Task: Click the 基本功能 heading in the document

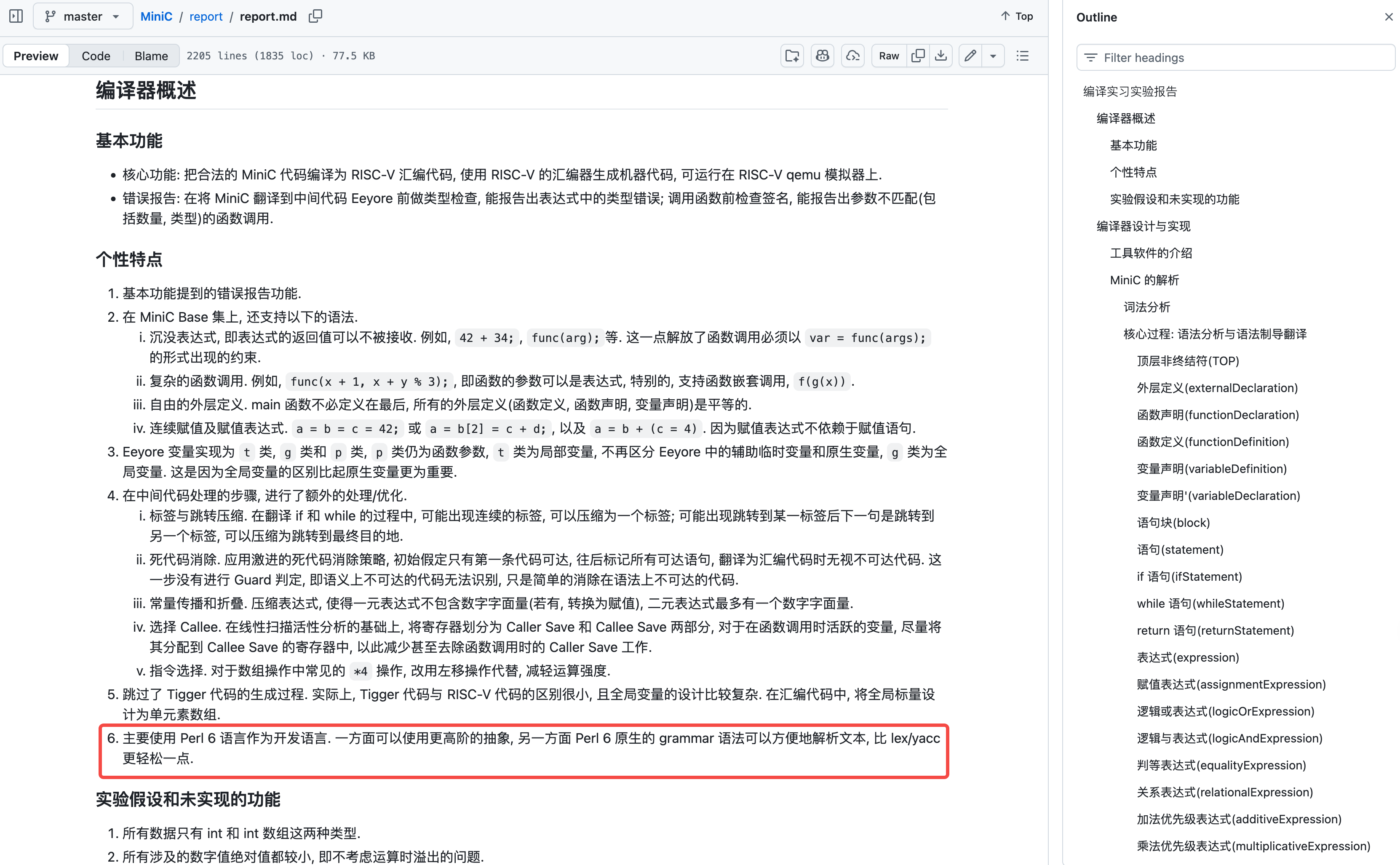Action: [x=129, y=140]
